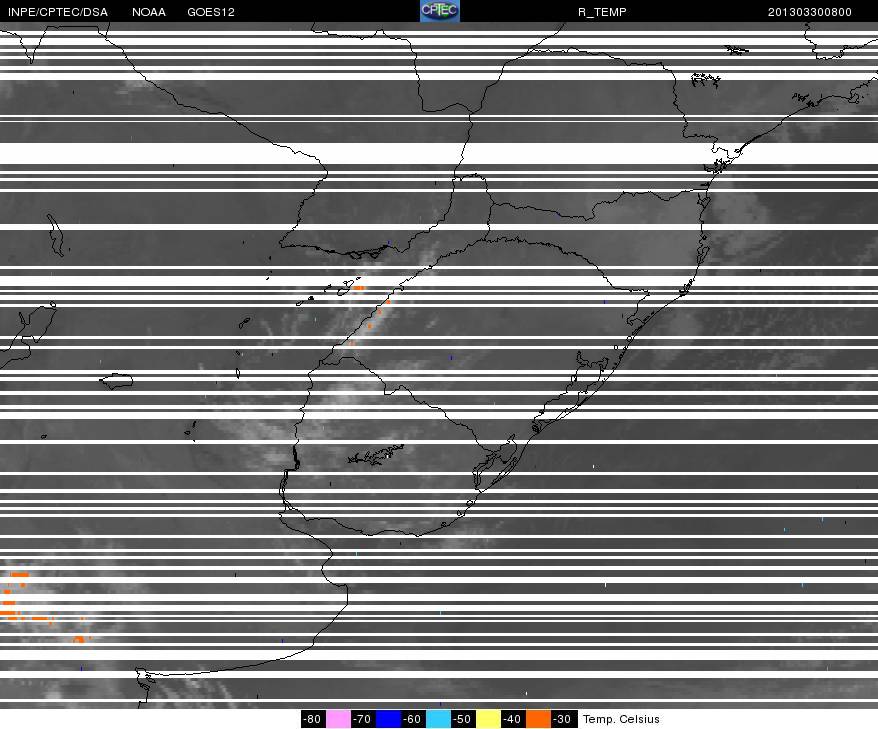Click the -50 legend value

(x=463, y=719)
